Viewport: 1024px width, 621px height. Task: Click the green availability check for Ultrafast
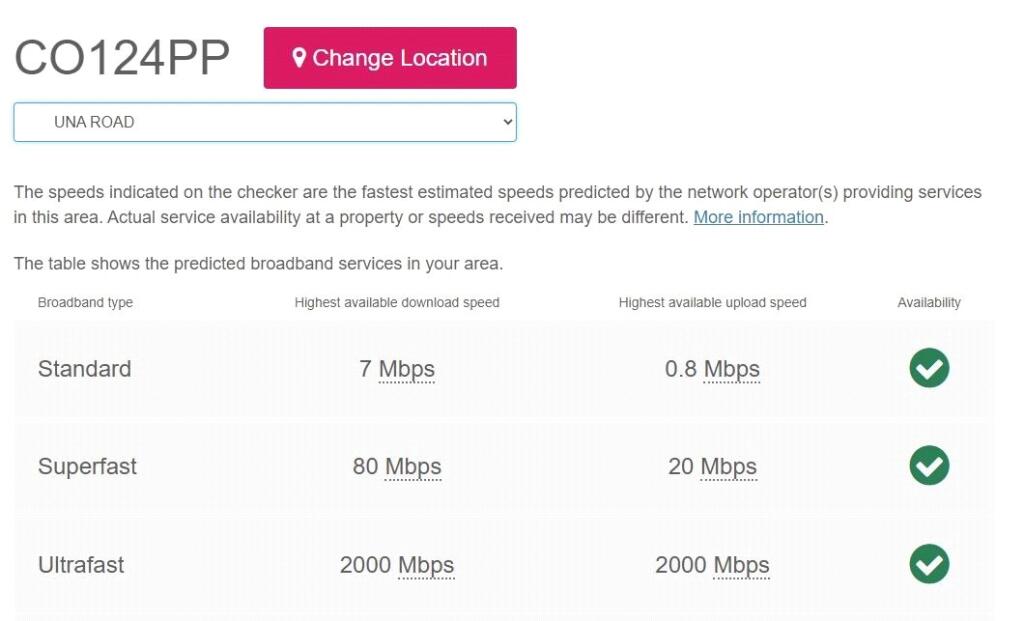(x=928, y=564)
